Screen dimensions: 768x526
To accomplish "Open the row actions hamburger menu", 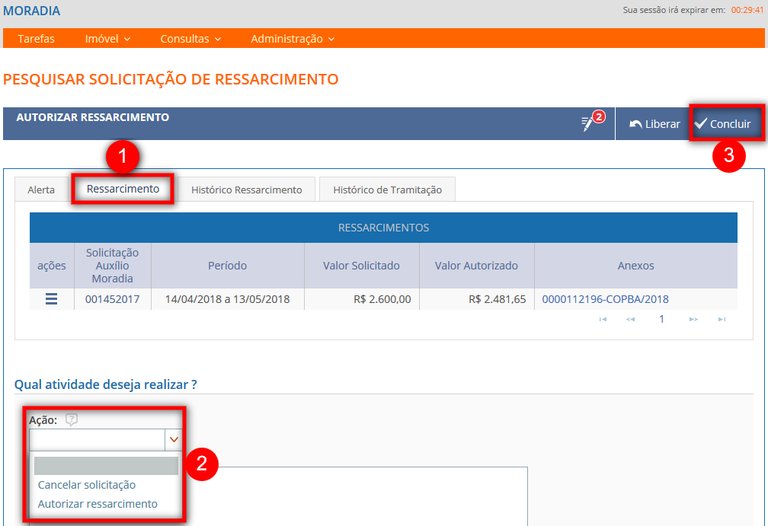I will 51,299.
